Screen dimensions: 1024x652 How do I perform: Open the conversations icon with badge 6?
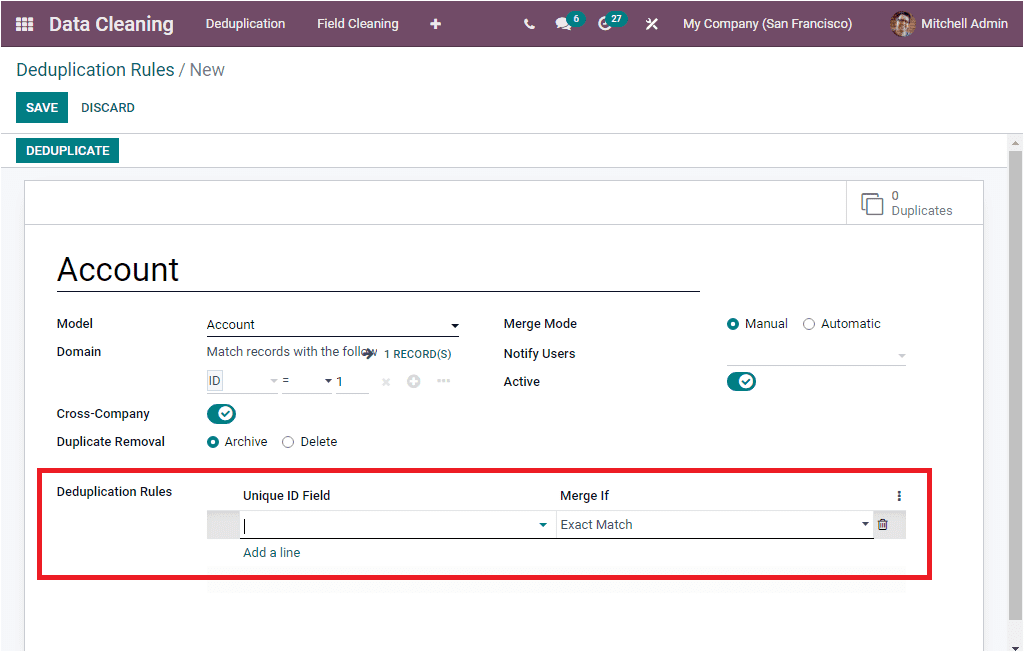click(x=563, y=24)
